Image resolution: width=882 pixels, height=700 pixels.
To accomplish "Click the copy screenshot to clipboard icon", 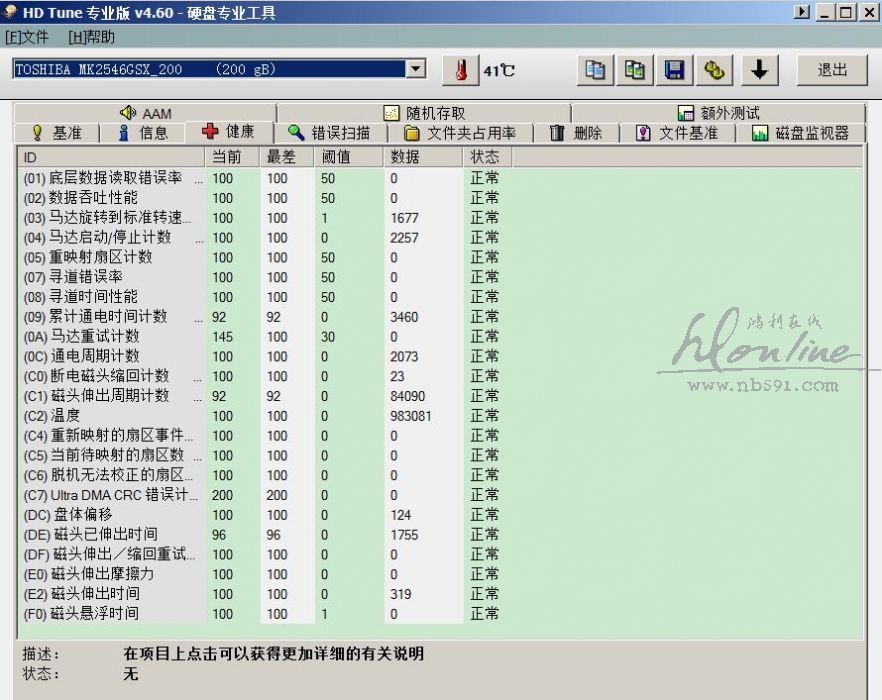I will 635,70.
